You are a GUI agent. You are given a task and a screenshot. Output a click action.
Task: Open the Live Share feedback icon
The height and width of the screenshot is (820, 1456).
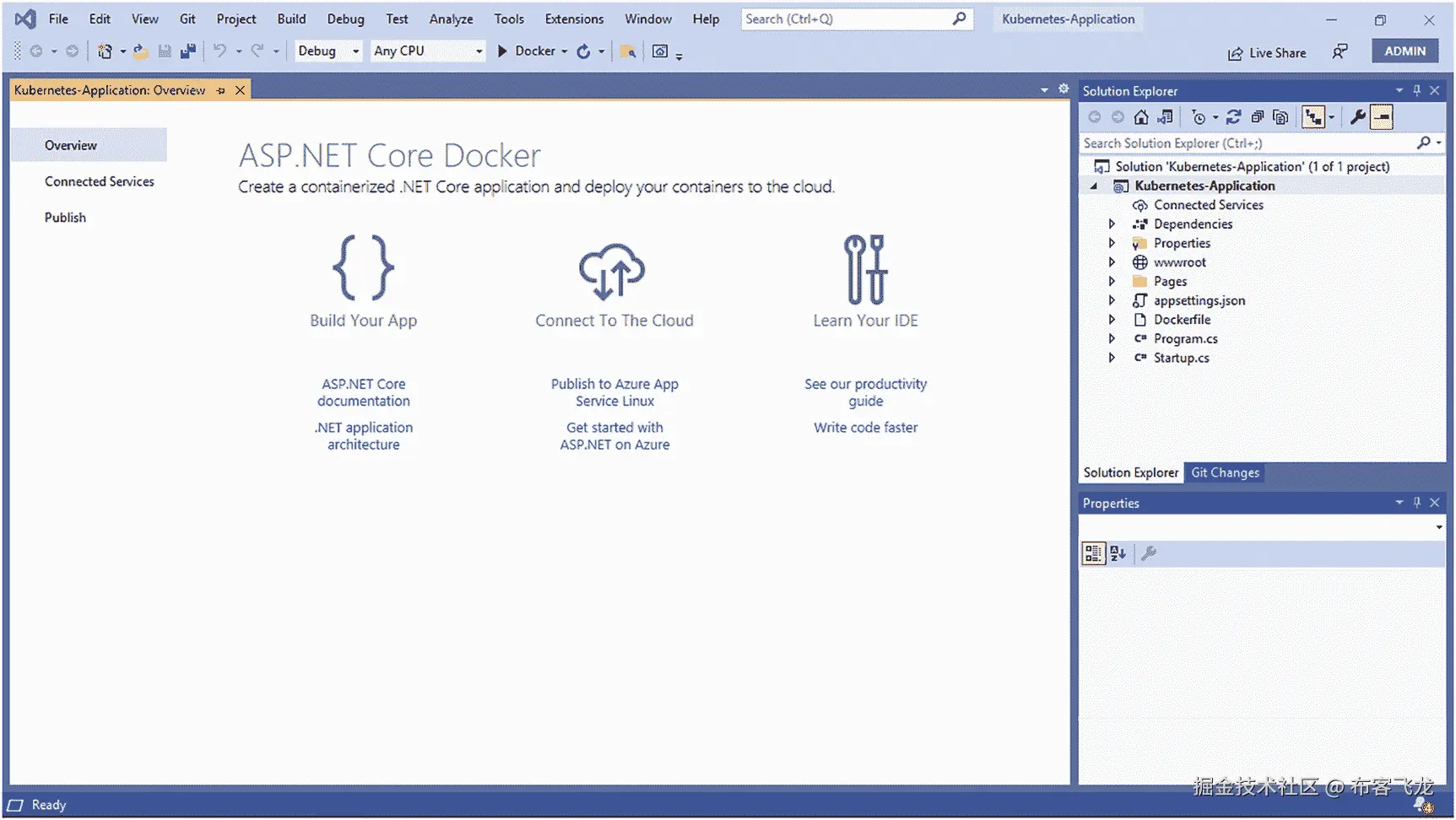pos(1340,52)
